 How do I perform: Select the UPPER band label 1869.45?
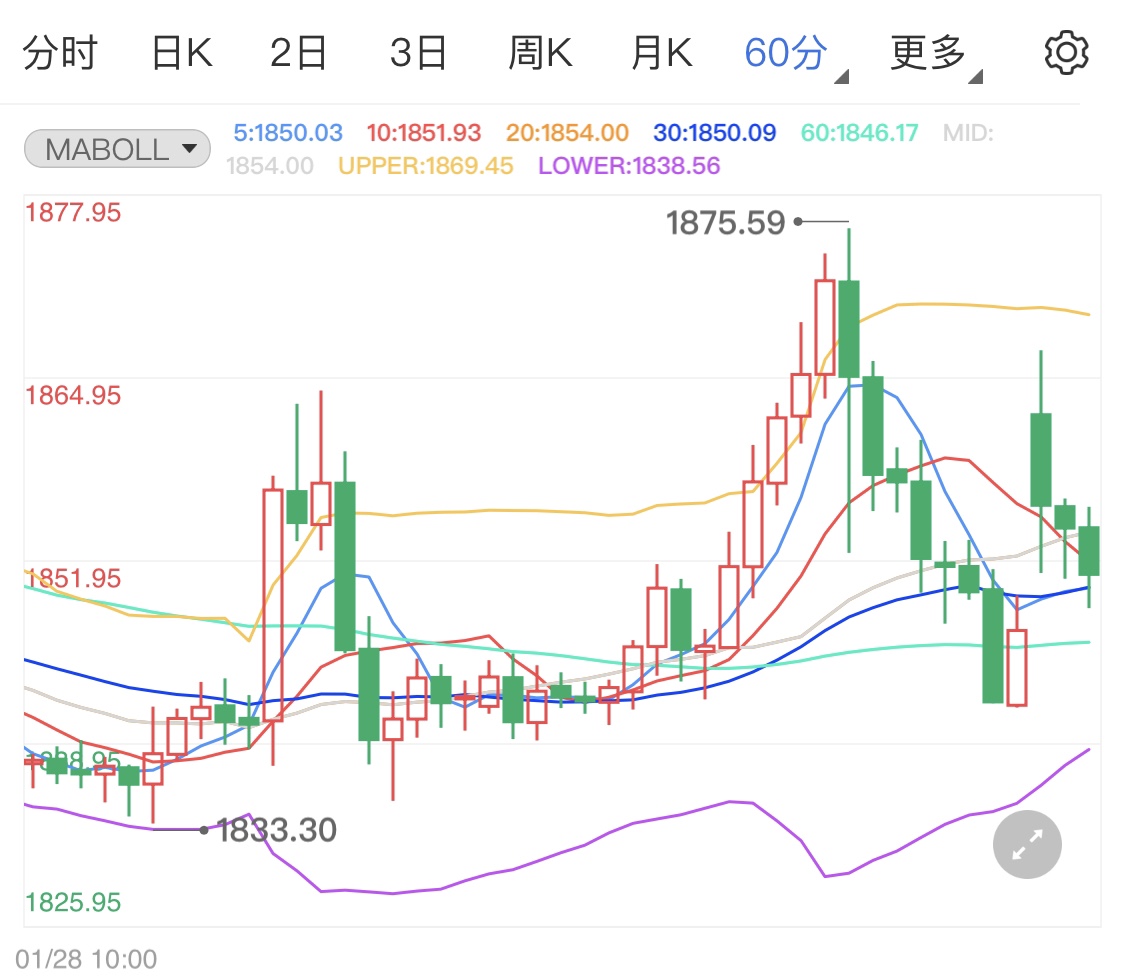[424, 165]
